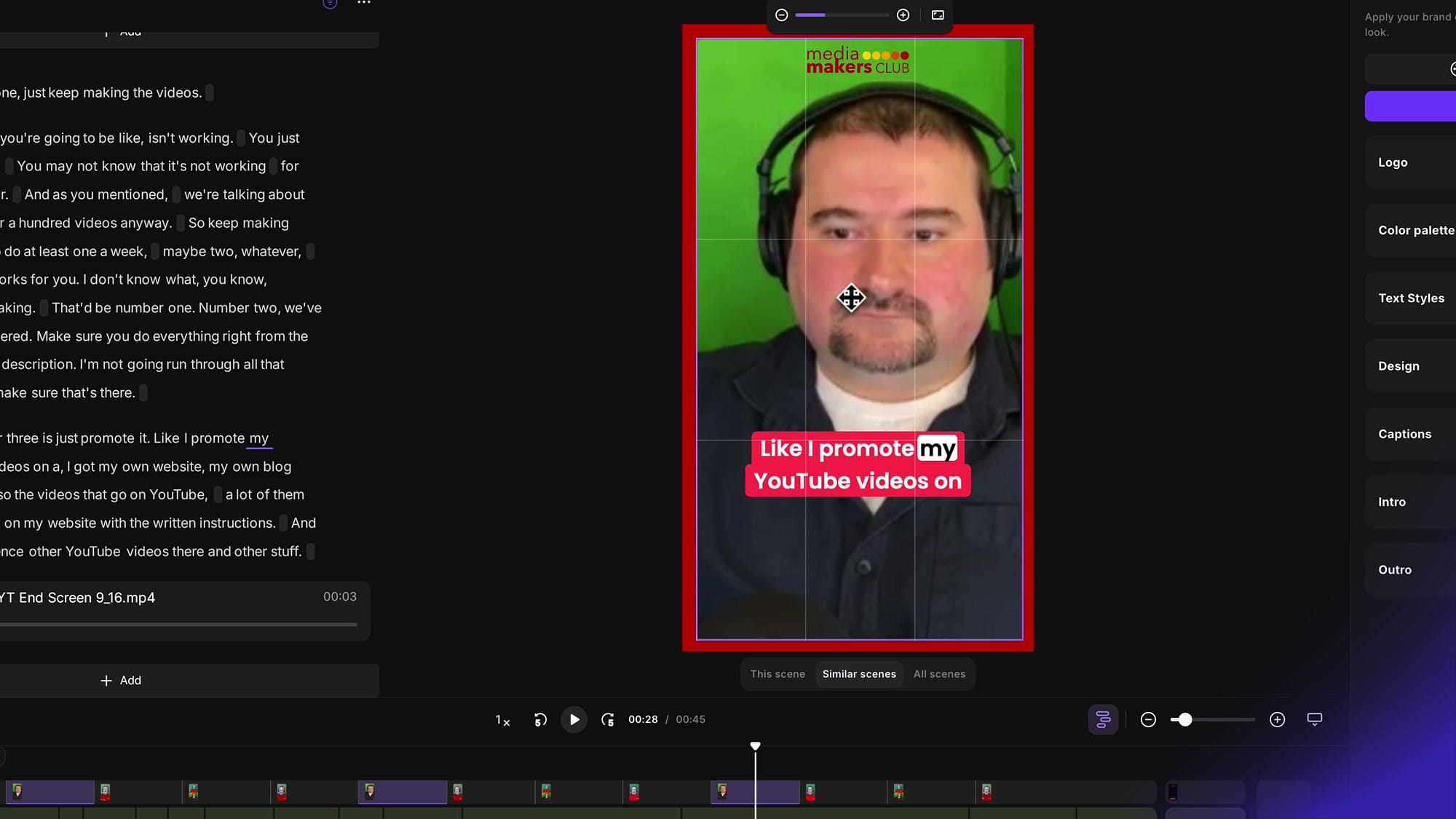The width and height of the screenshot is (1456, 819).
Task: Click the zoom out icon above the video preview
Action: click(x=781, y=15)
